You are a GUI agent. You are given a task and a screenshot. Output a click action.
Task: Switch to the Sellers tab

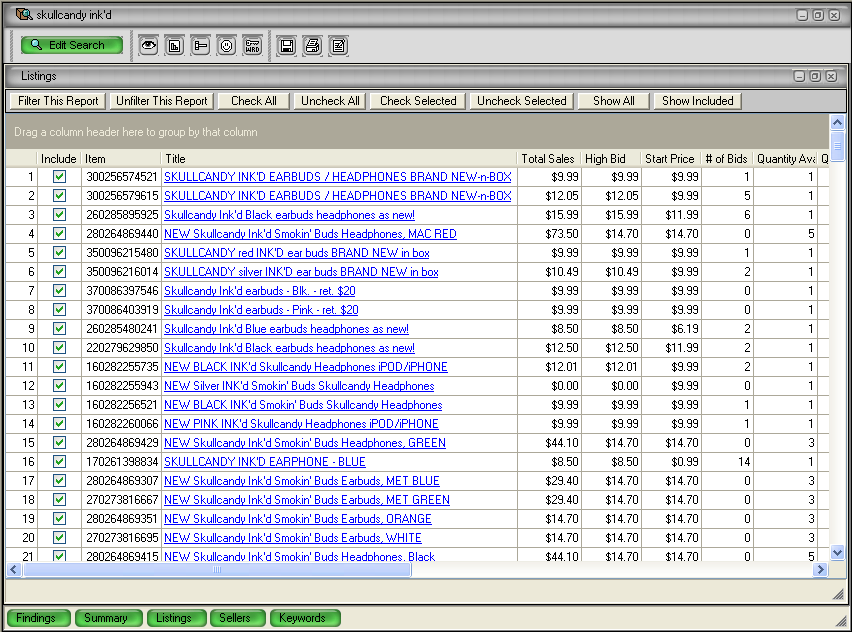pos(237,618)
